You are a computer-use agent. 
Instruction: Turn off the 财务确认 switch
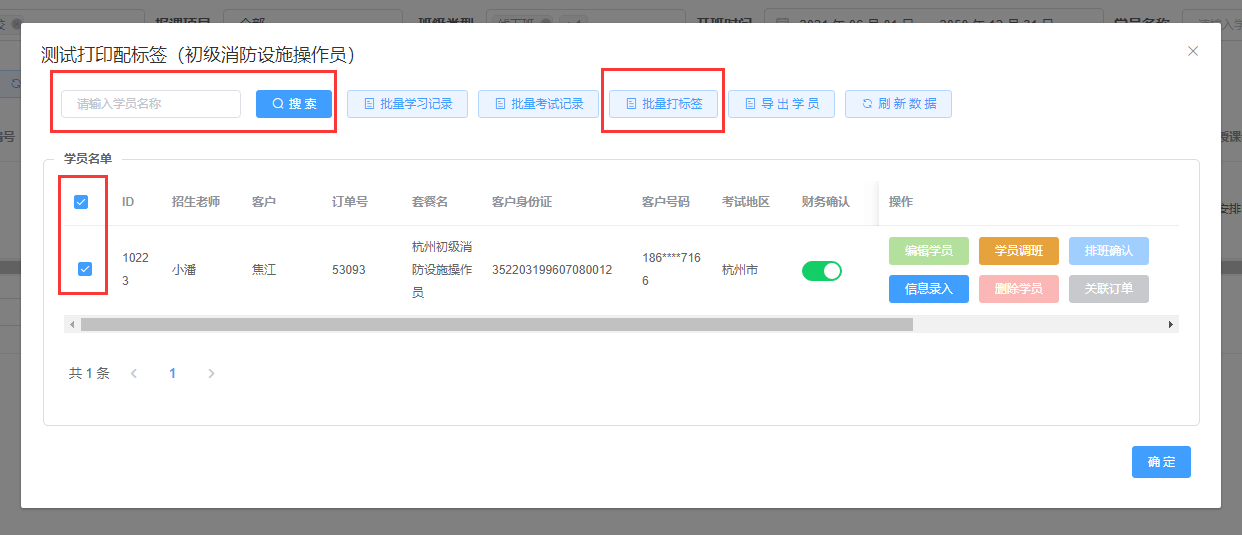coord(822,270)
